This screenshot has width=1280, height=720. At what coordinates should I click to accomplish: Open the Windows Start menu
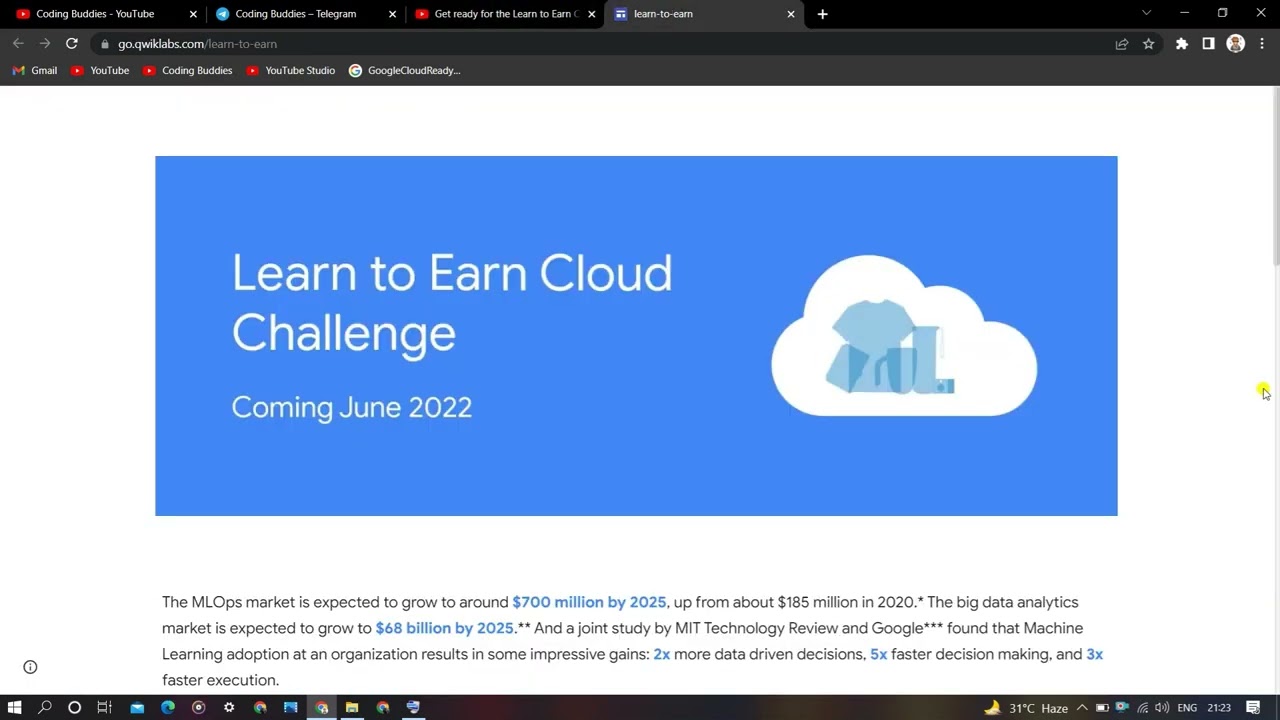(x=14, y=707)
